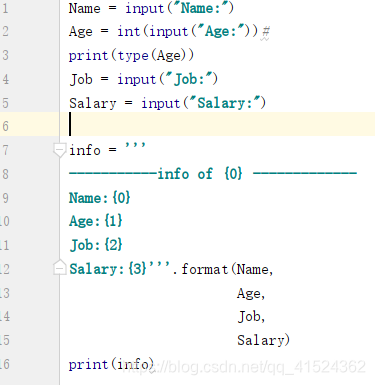Click the 'Job,' format argument

pos(251,317)
